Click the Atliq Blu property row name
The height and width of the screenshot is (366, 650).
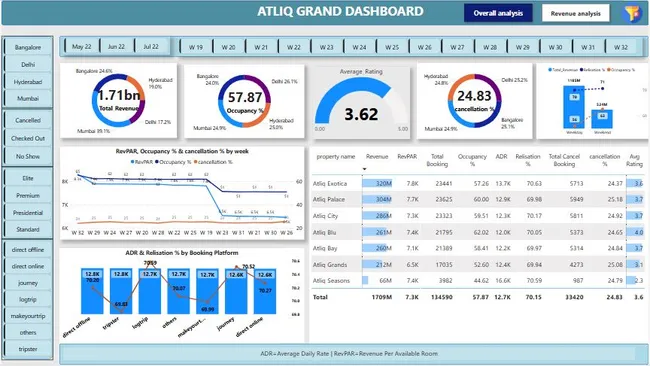click(324, 233)
